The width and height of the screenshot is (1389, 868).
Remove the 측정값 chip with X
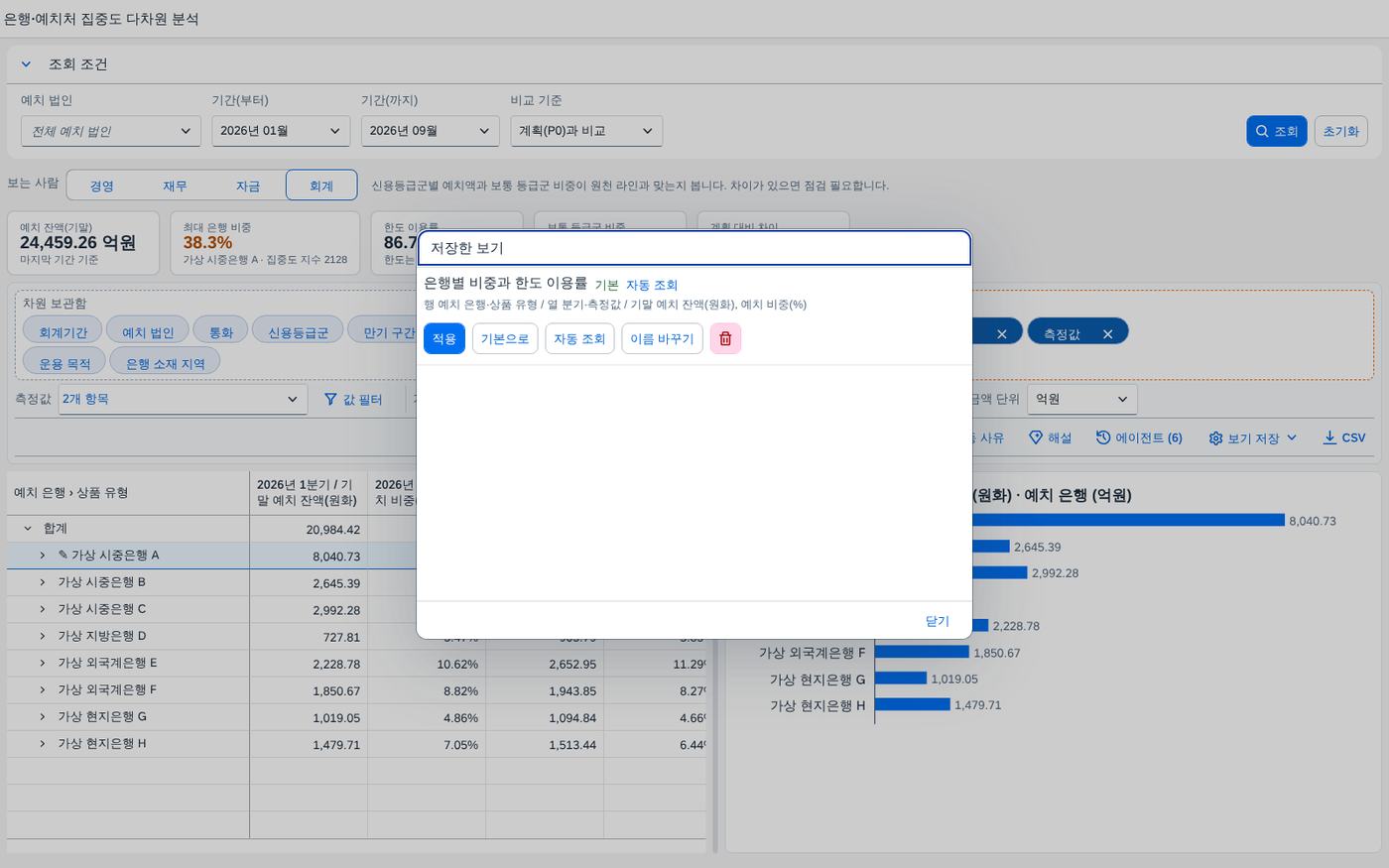pos(1107,334)
